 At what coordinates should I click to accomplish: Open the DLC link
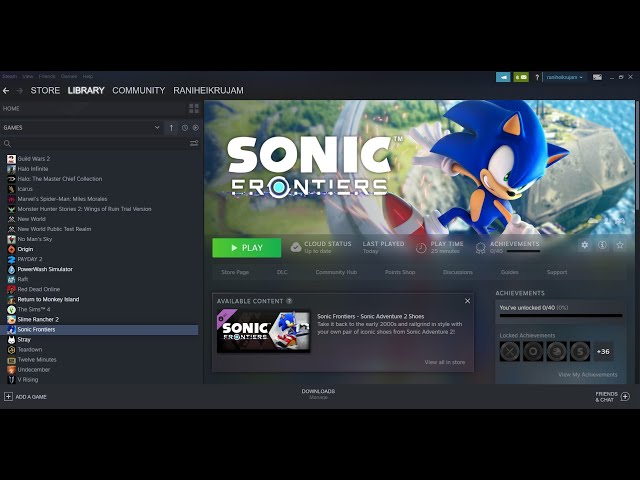click(282, 272)
